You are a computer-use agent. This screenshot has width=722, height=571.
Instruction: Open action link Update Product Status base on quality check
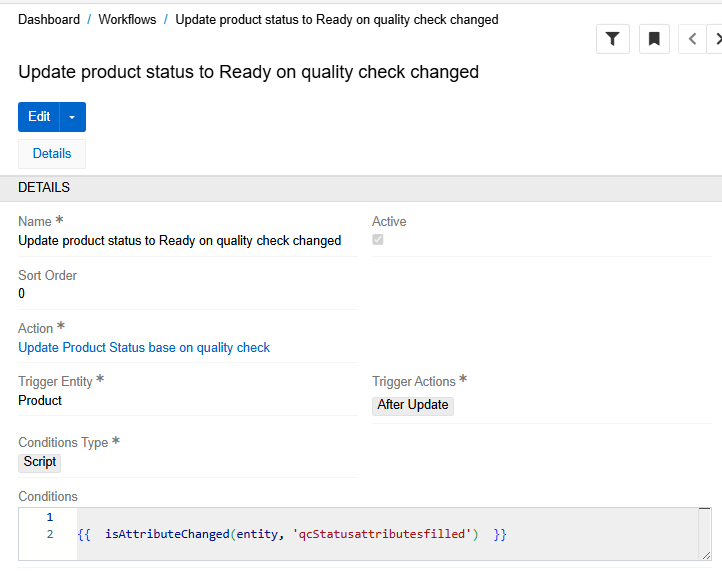pyautogui.click(x=144, y=347)
